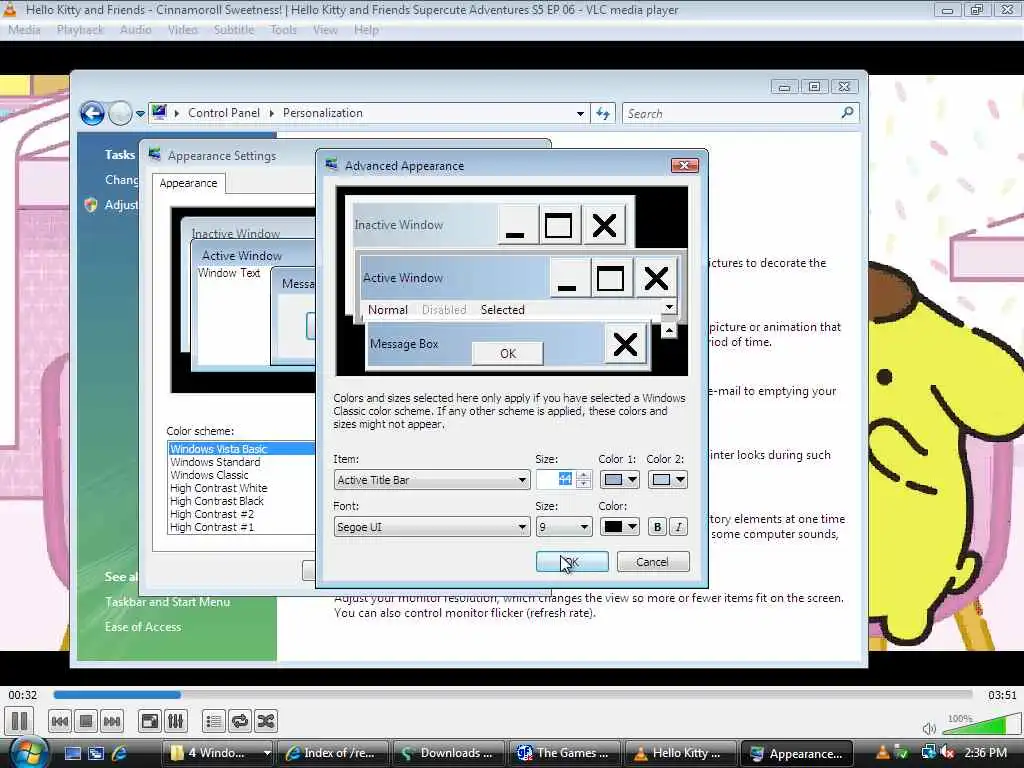
Task: Show the VLC playlist
Action: 214,721
